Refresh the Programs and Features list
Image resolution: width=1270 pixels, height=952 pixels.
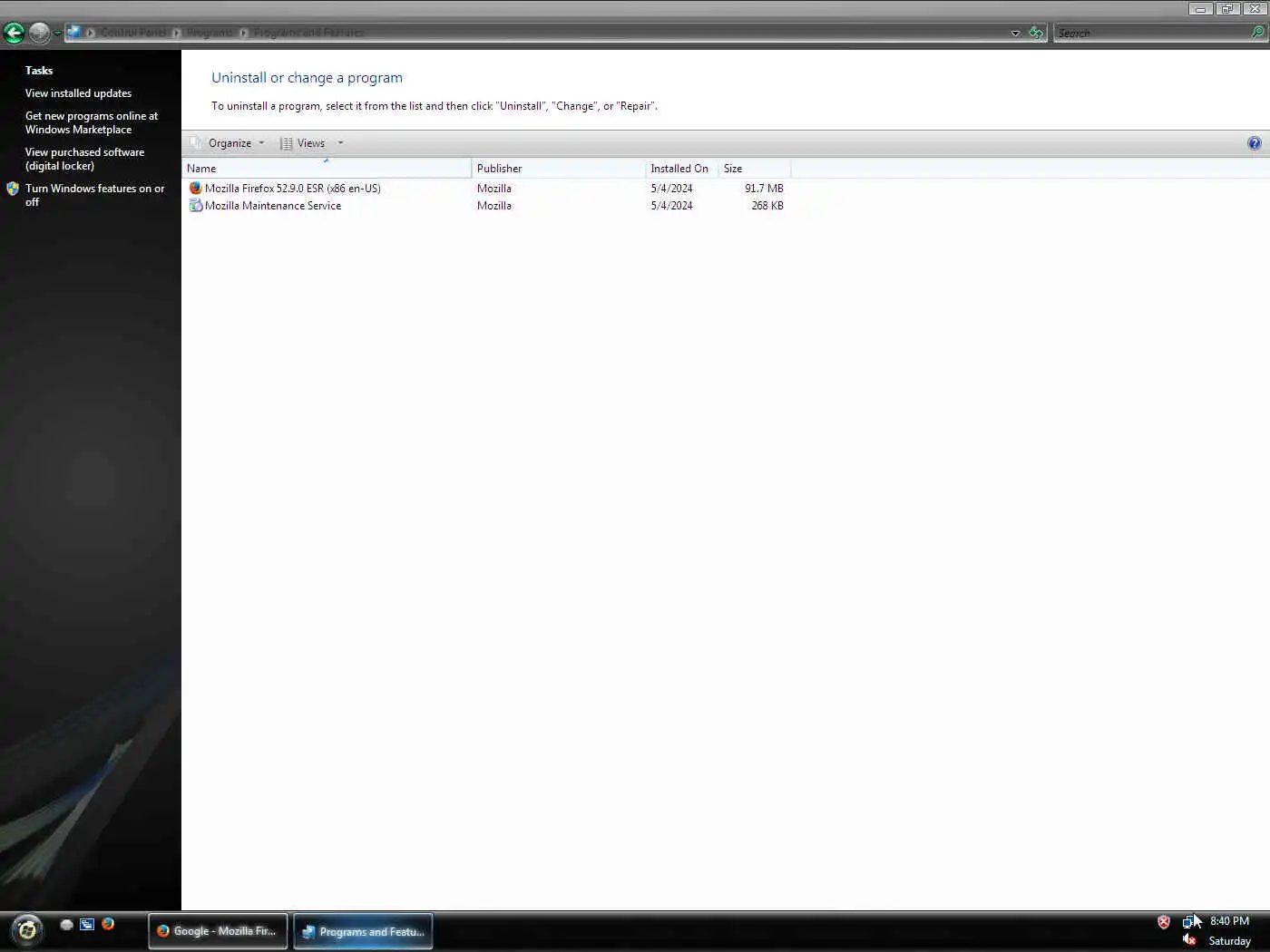(1036, 33)
